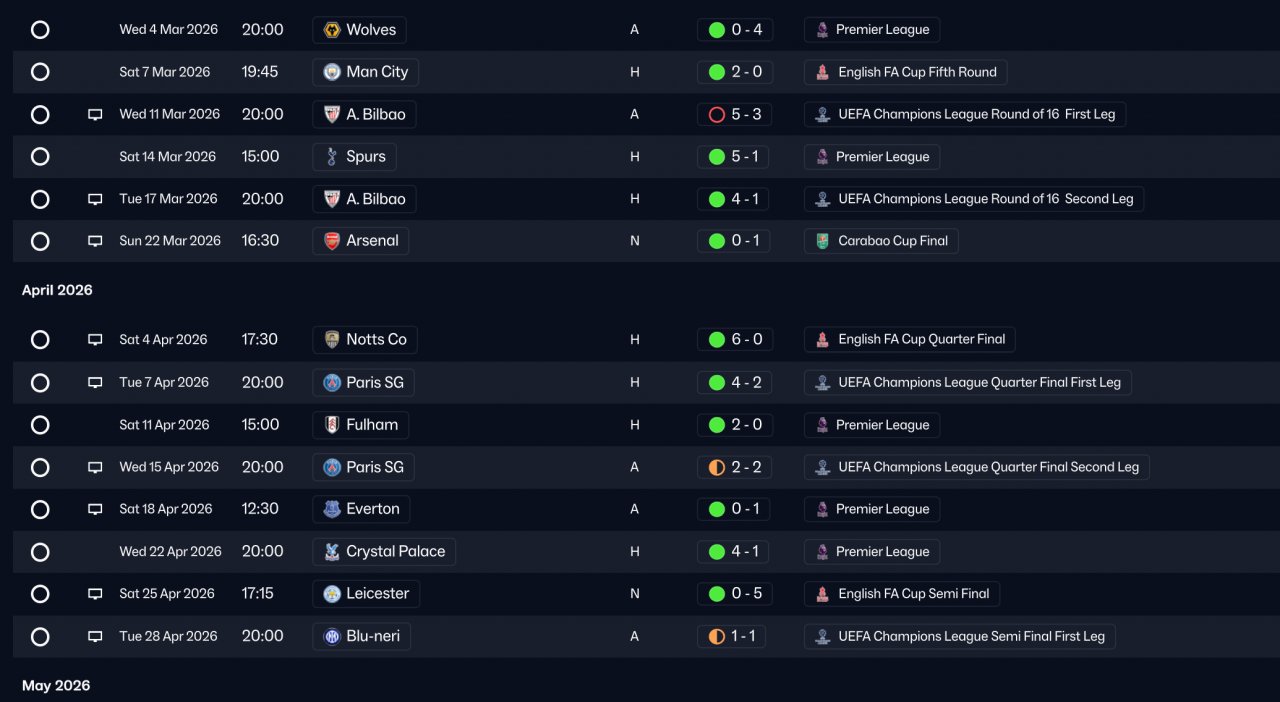Screen dimensions: 1280x702
Task: Open the Fulham team button
Action: click(x=360, y=425)
